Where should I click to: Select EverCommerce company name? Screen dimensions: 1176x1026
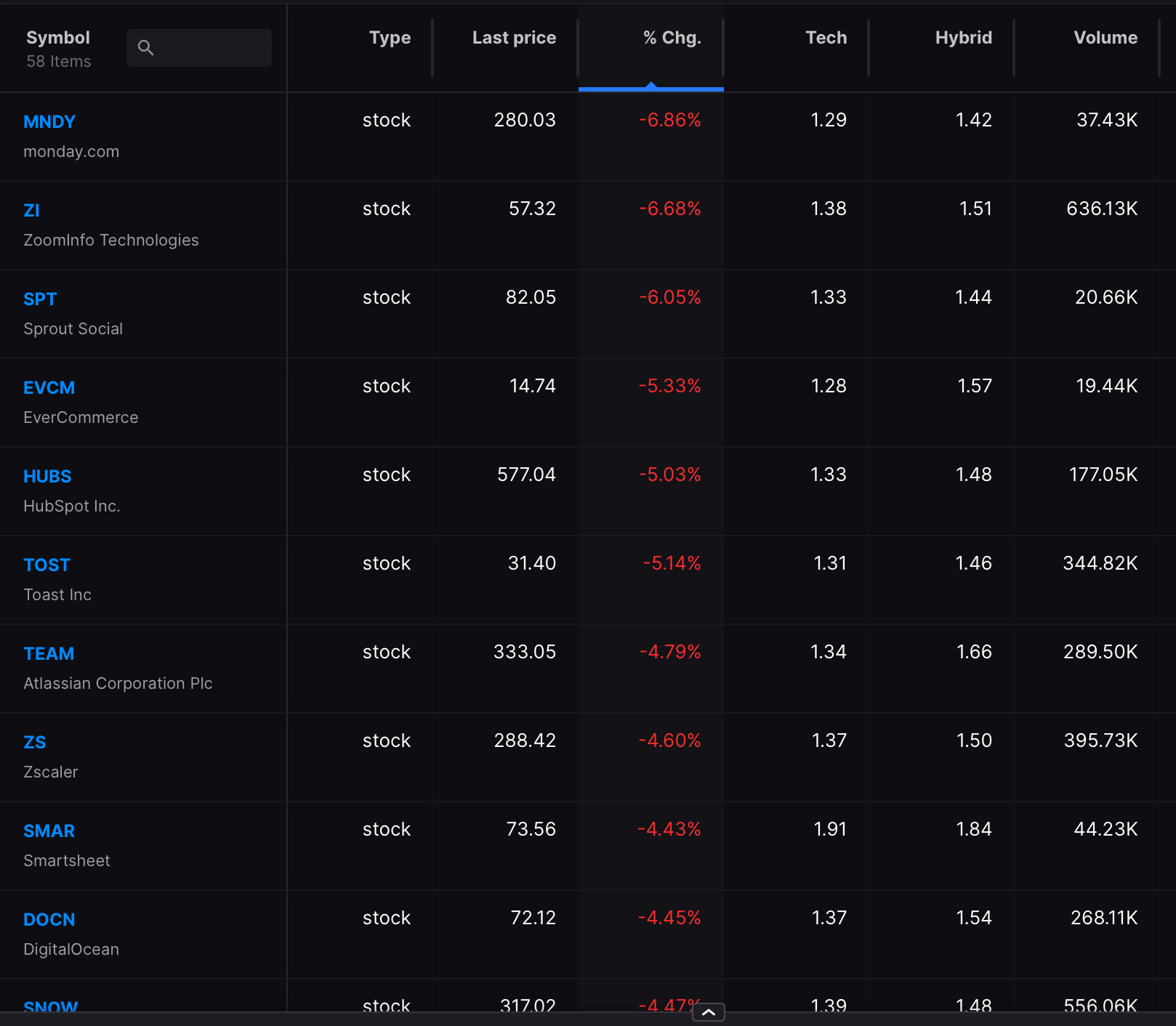81,418
